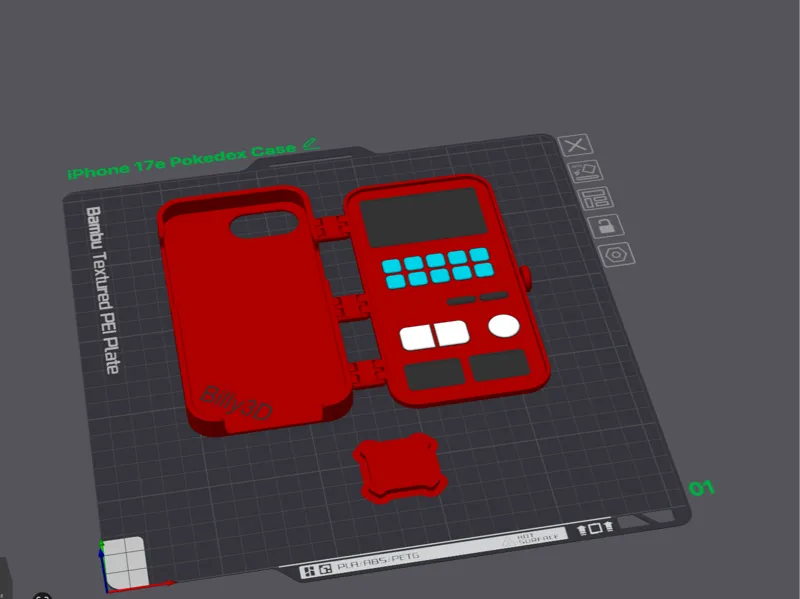The width and height of the screenshot is (800, 599).
Task: Select the small red clip piece
Action: pos(399,468)
